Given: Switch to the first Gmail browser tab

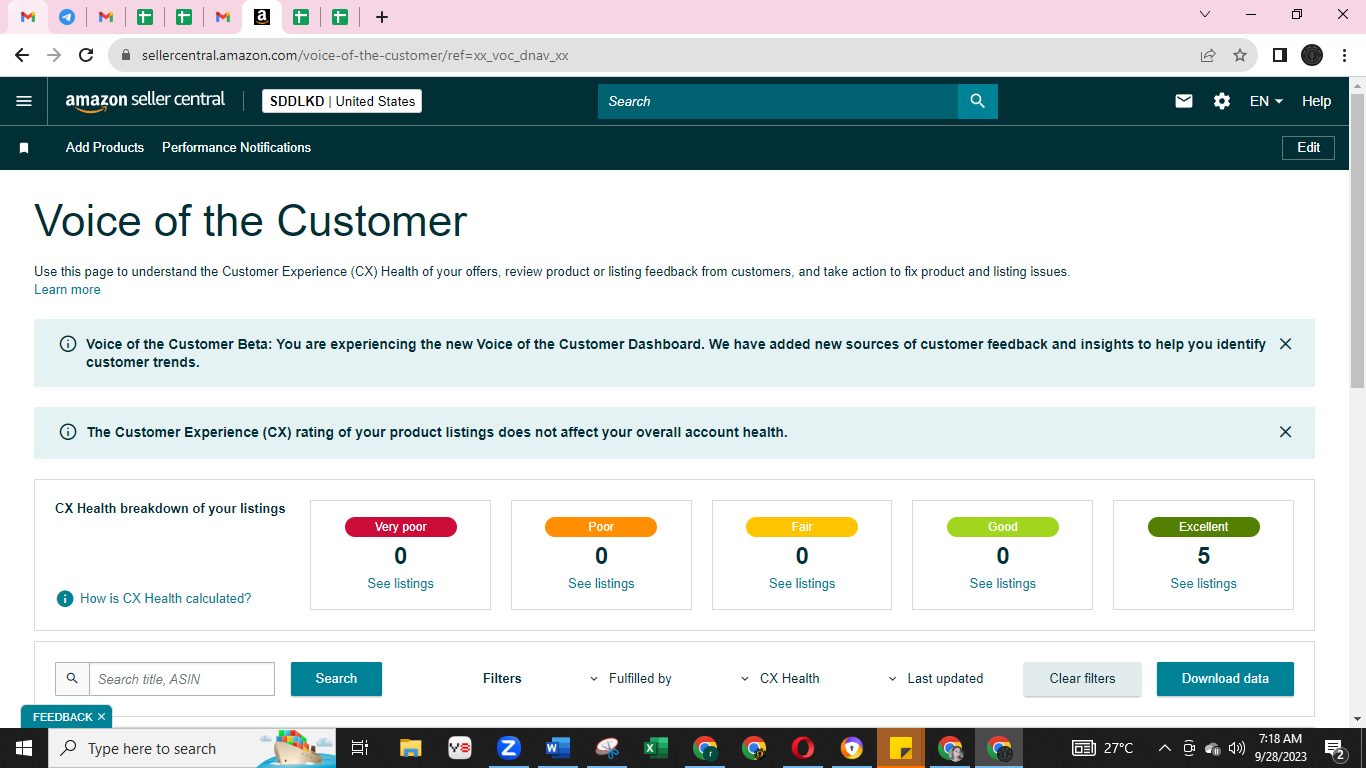Looking at the screenshot, I should pos(28,17).
